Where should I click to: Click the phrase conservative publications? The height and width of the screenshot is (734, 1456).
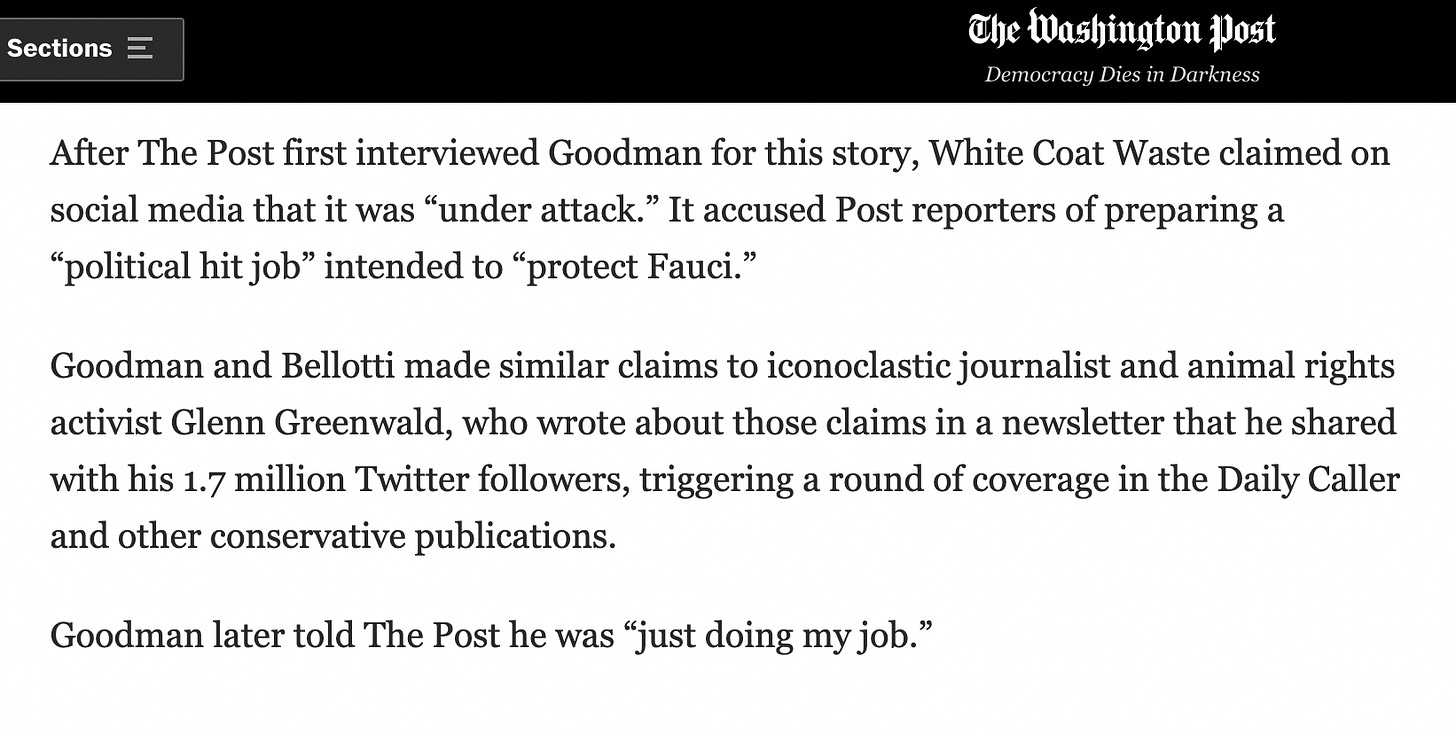tap(413, 537)
